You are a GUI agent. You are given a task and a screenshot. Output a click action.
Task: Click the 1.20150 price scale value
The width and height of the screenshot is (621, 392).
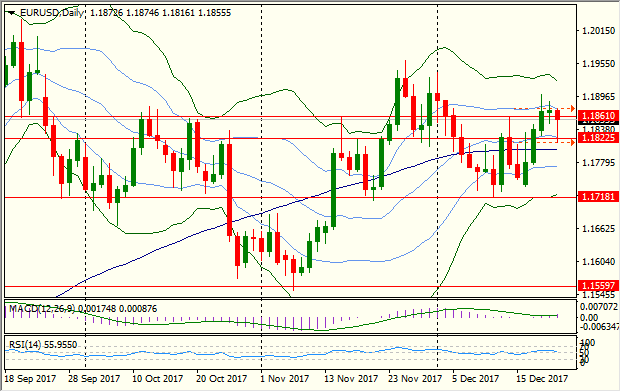[x=598, y=30]
